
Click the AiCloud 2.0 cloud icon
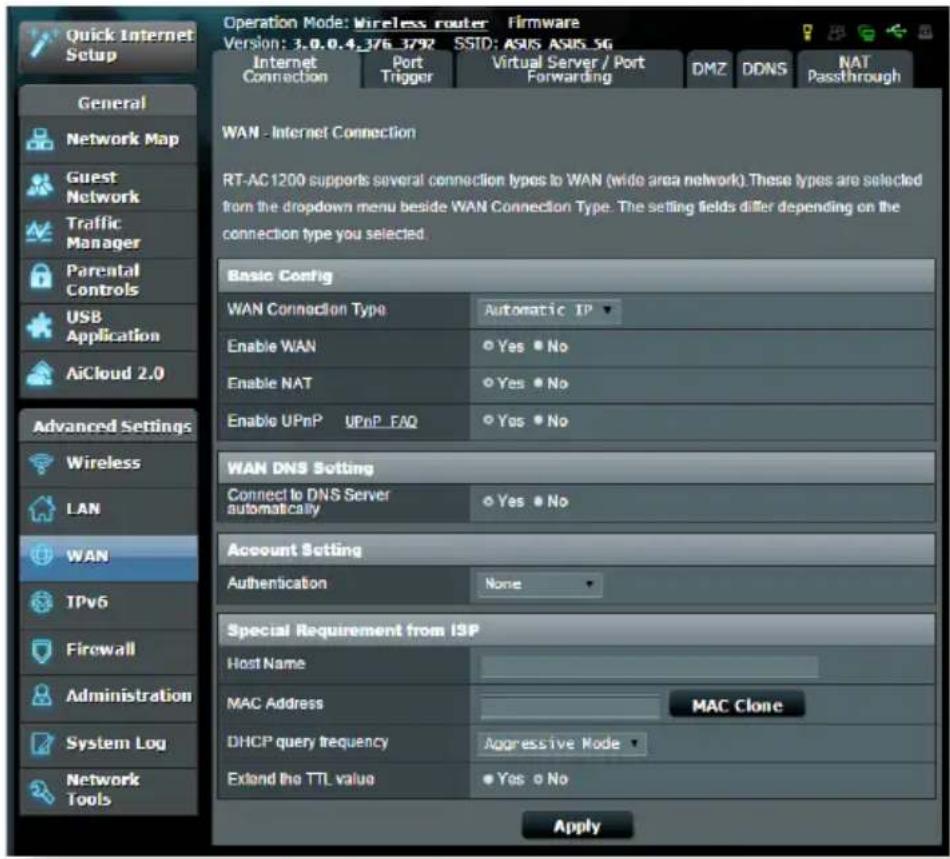(40, 373)
